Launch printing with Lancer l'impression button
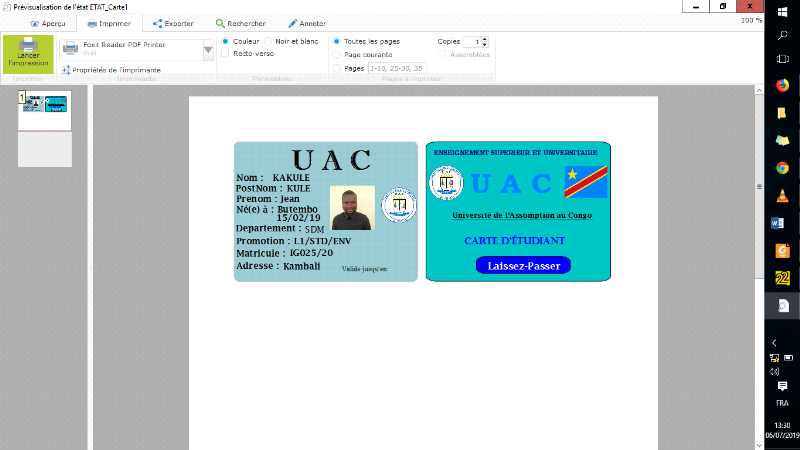Screen dimensions: 800x450 [28, 55]
